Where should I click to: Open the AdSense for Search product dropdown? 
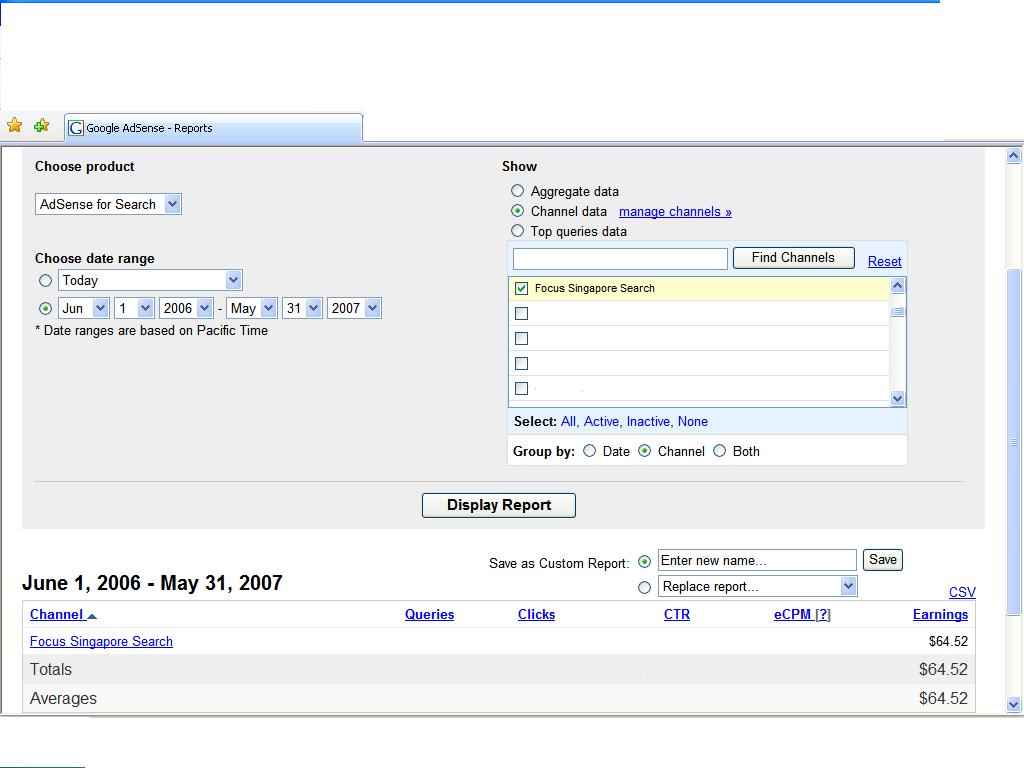(x=108, y=204)
